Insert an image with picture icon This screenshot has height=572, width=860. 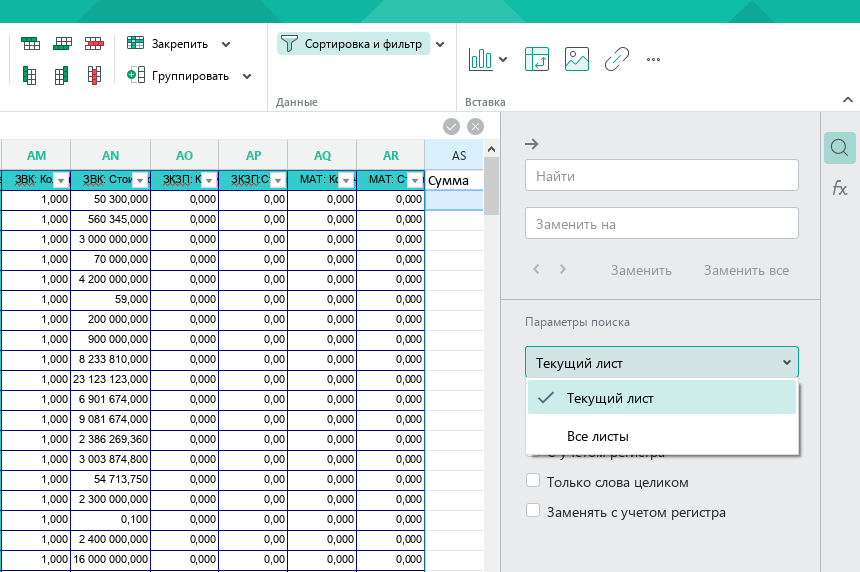576,59
